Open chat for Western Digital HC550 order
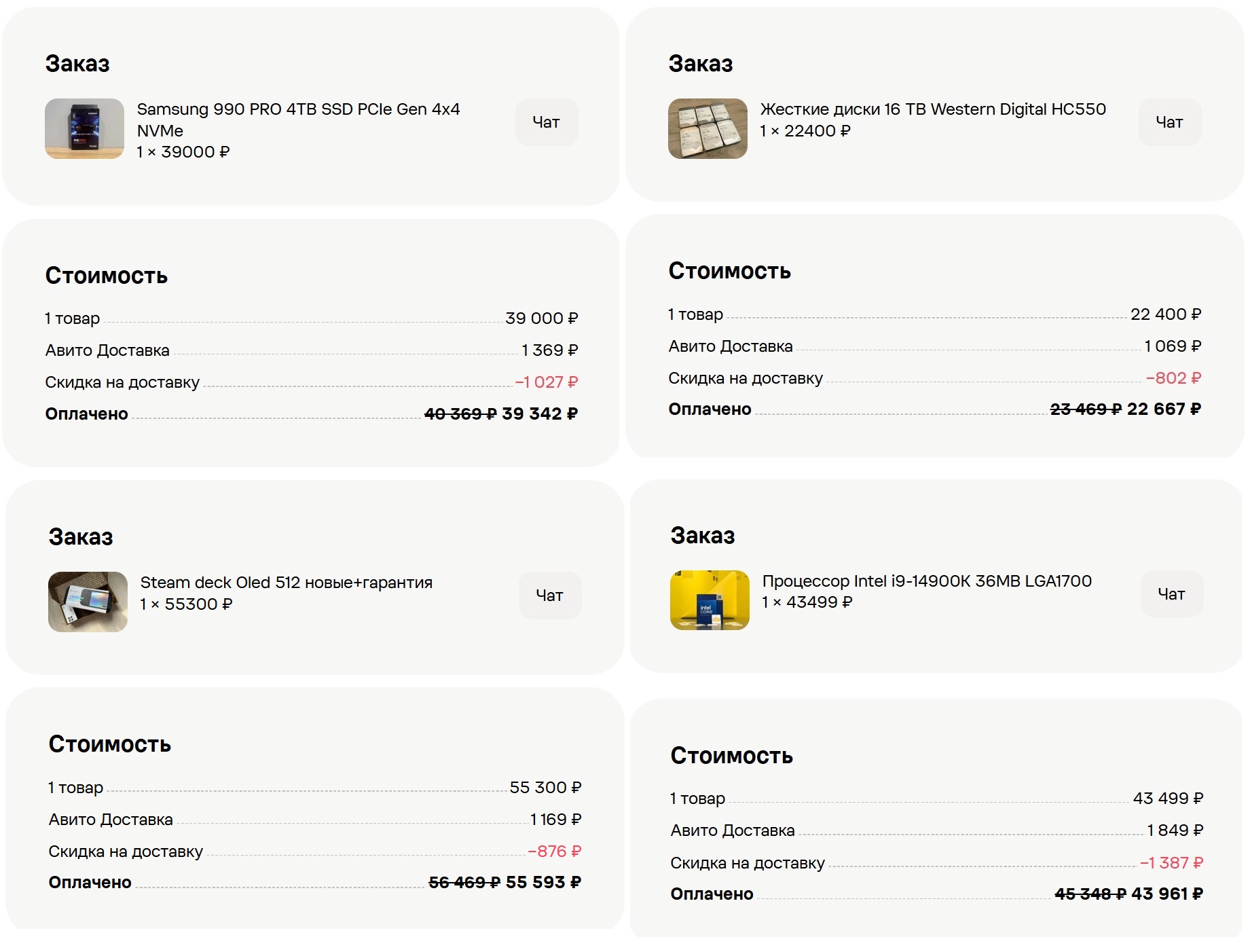This screenshot has width=1248, height=952. (x=1169, y=122)
